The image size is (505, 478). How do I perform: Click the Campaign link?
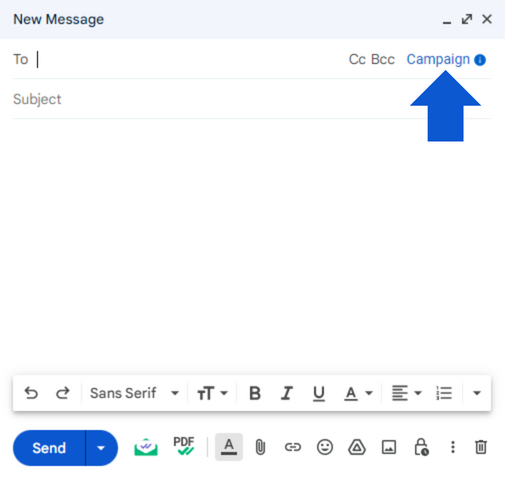tap(438, 60)
